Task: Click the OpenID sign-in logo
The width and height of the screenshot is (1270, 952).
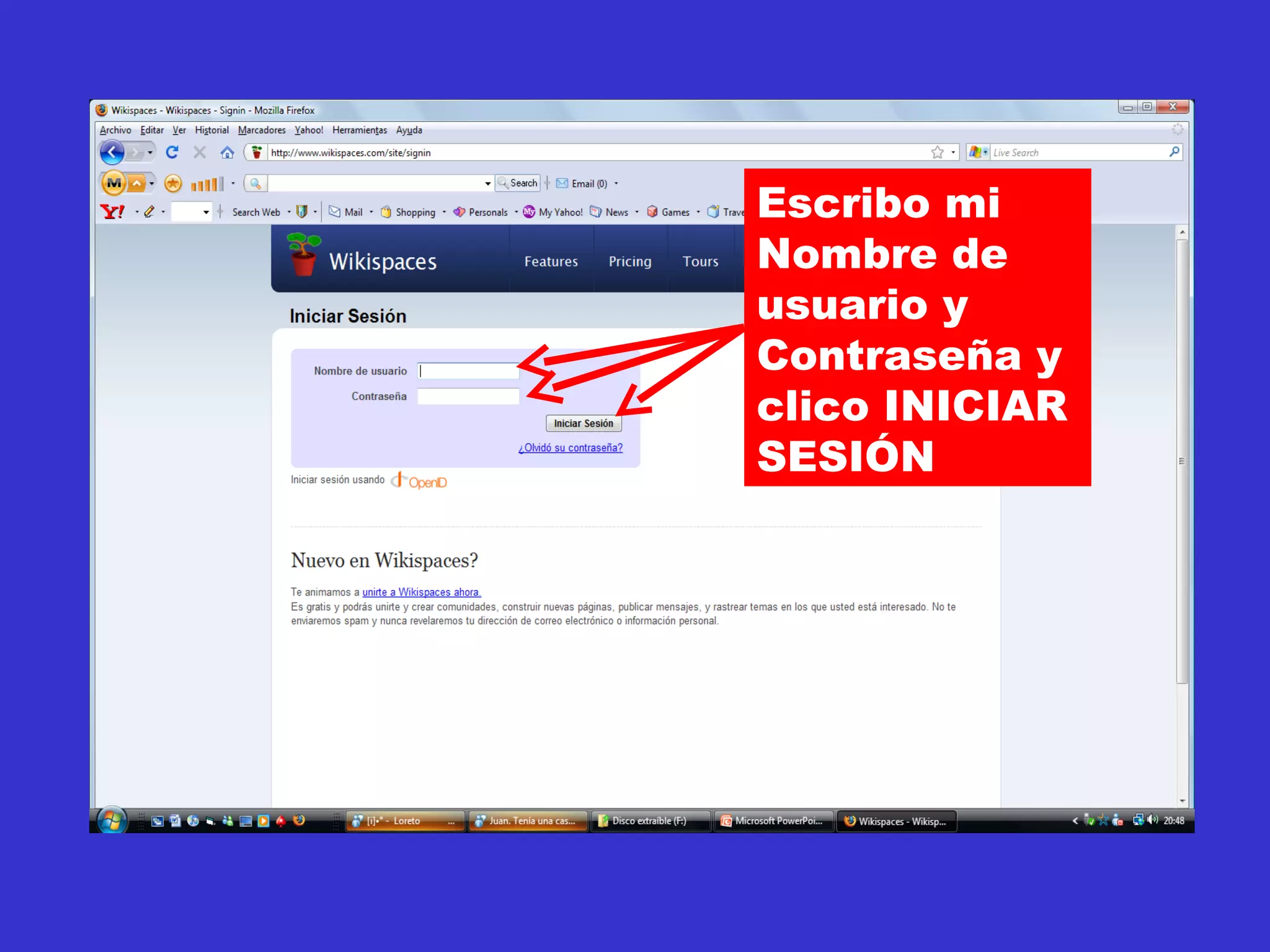Action: pos(419,481)
